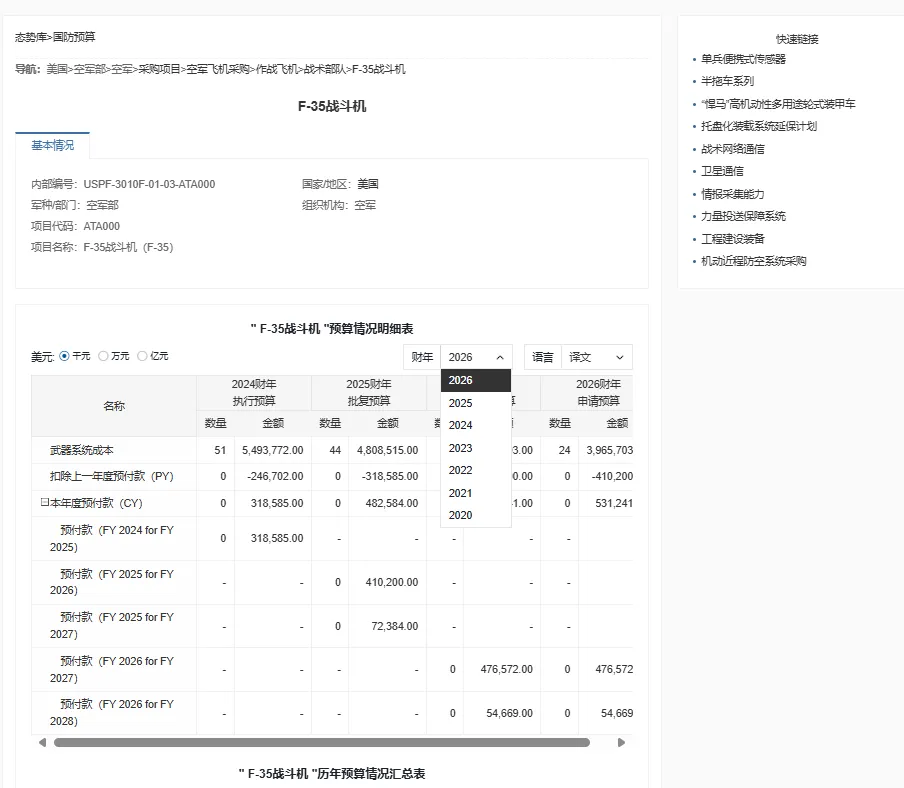The height and width of the screenshot is (788, 904).
Task: Select the 万元 currency unit radio button
Action: 103,356
